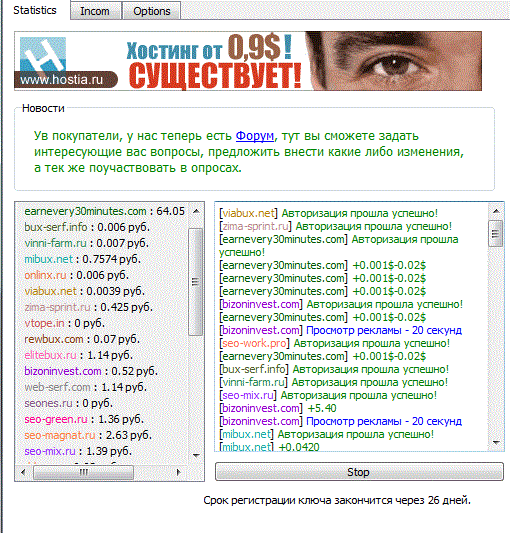The width and height of the screenshot is (510, 533).
Task: Click the key expiry notice about 26 дней
Action: (x=337, y=500)
